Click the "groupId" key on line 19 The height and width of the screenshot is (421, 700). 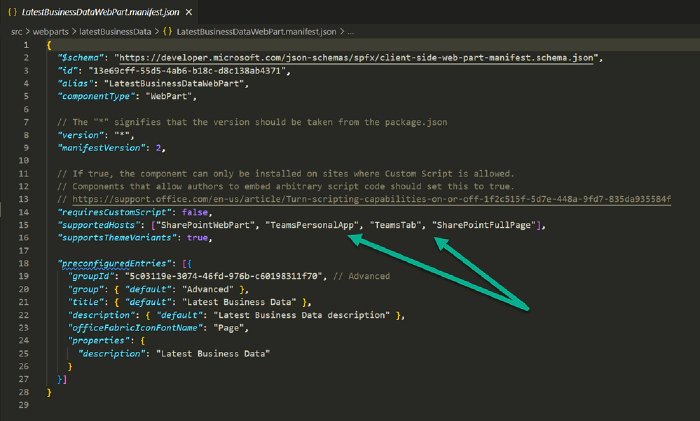click(91, 276)
